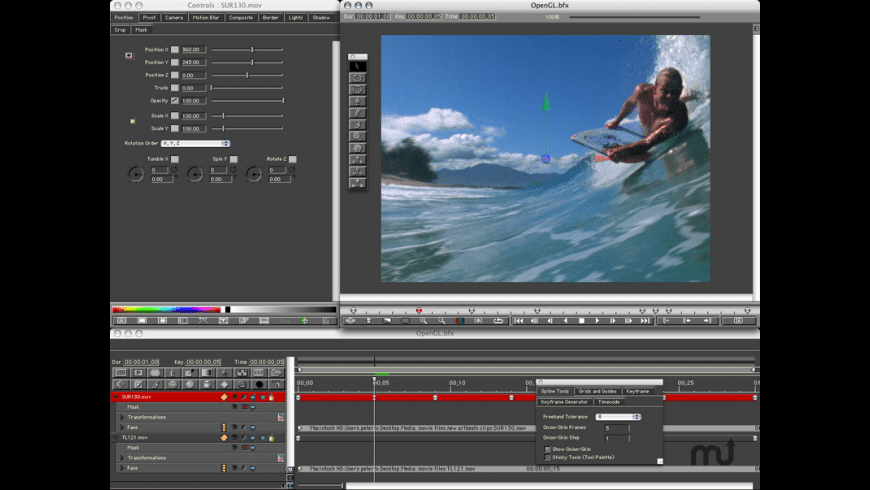Image resolution: width=870 pixels, height=490 pixels.
Task: Switch to the Camera tab
Action: pos(174,18)
